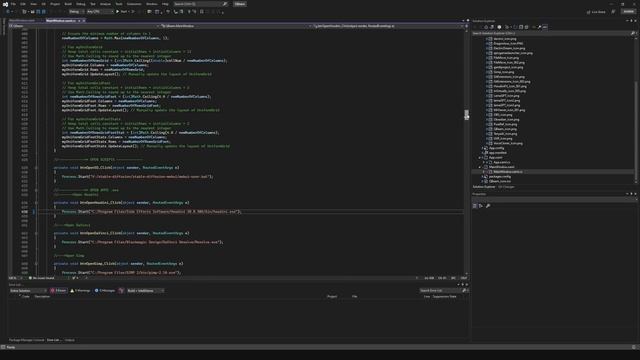Image resolution: width=640 pixels, height=360 pixels.
Task: Collapse the App.xaml node
Action: pyautogui.click(x=480, y=158)
